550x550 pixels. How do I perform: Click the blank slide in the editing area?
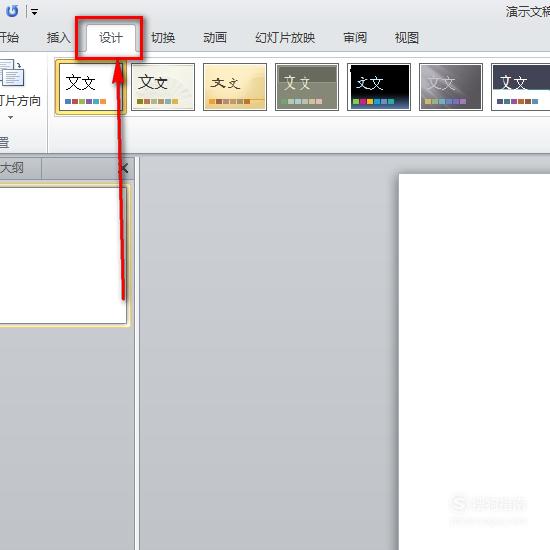pos(474,361)
